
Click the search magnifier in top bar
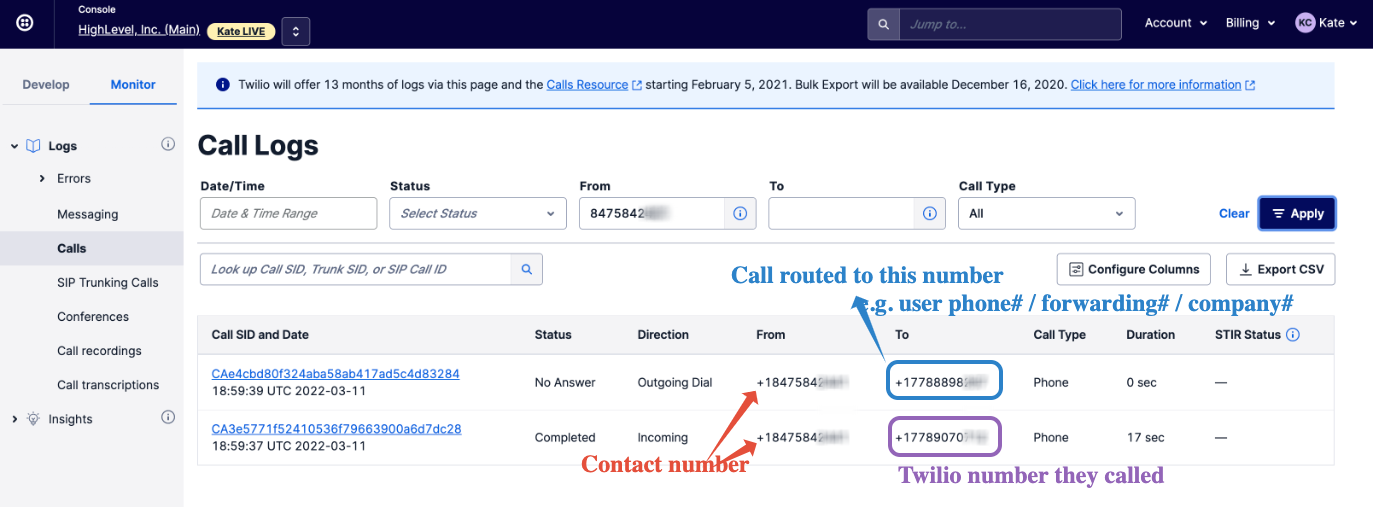pos(883,24)
